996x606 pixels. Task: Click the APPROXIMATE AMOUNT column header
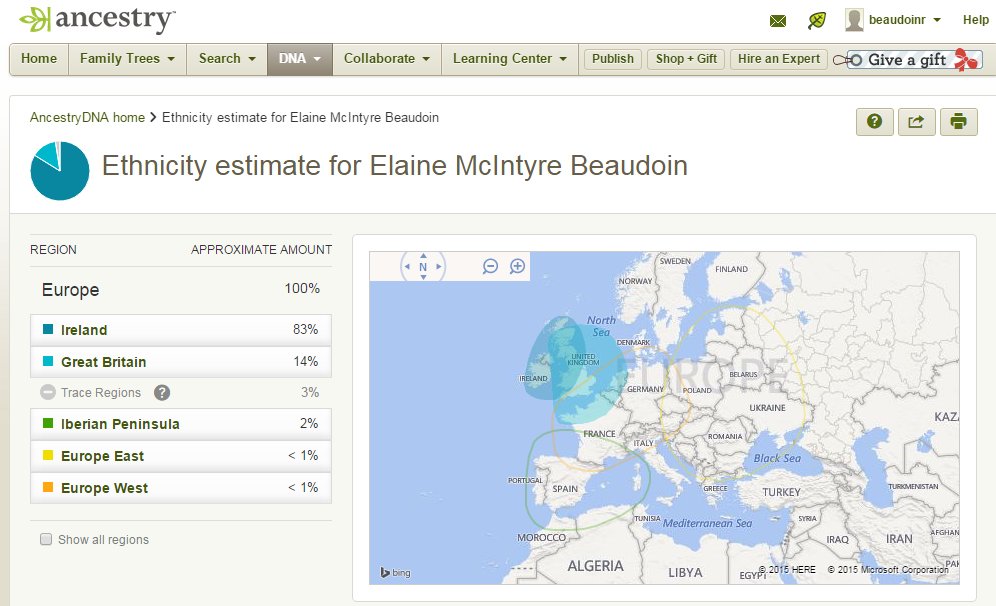[x=261, y=250]
